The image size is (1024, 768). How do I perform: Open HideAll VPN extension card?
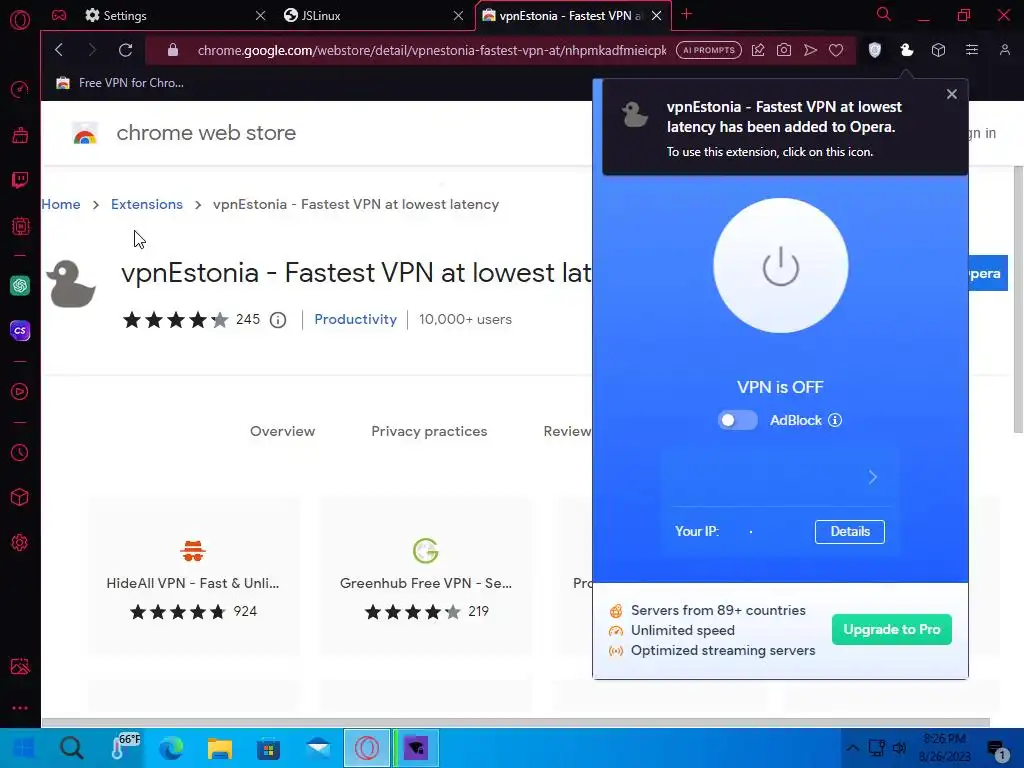pyautogui.click(x=193, y=577)
